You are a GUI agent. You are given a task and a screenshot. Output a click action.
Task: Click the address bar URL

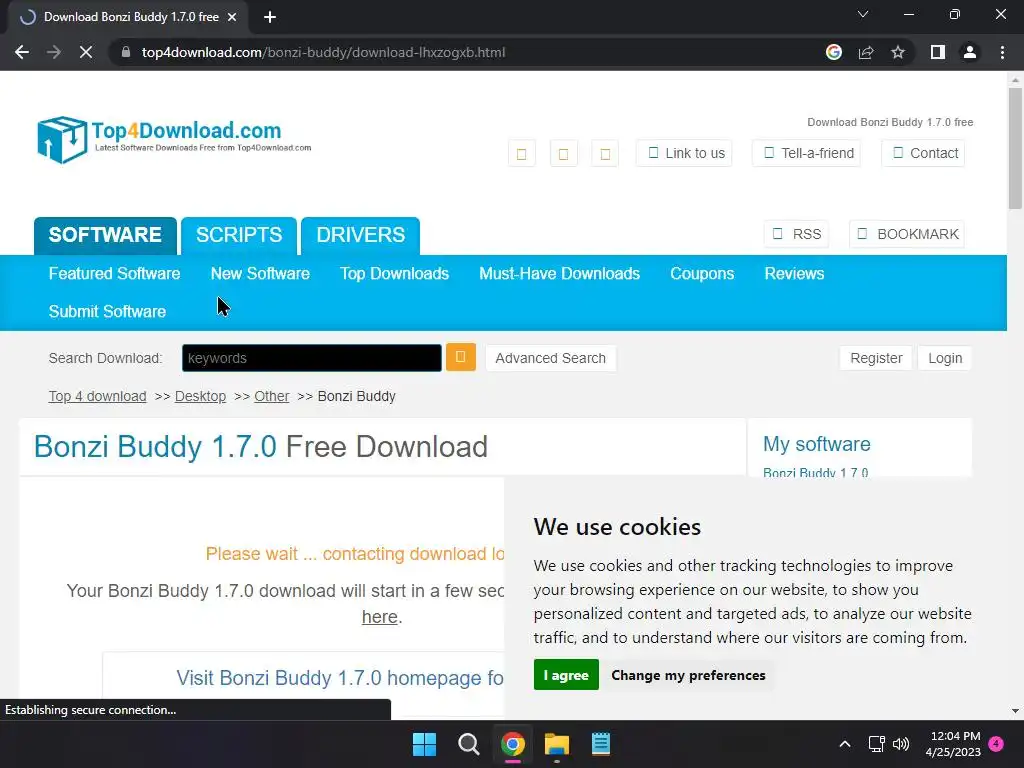pos(323,52)
